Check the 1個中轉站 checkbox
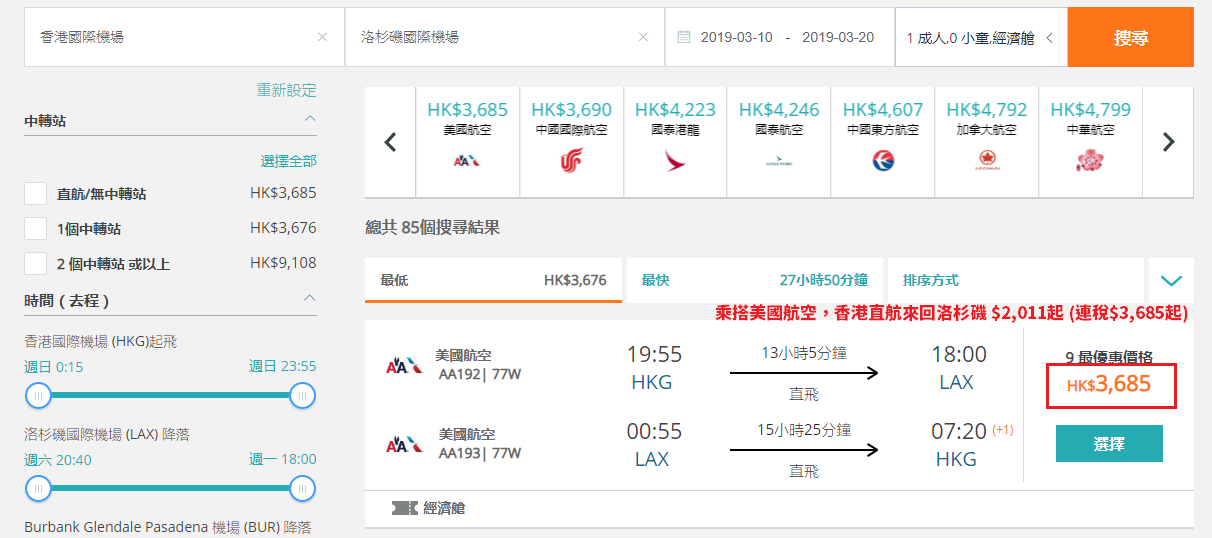The width and height of the screenshot is (1212, 538). (x=36, y=228)
